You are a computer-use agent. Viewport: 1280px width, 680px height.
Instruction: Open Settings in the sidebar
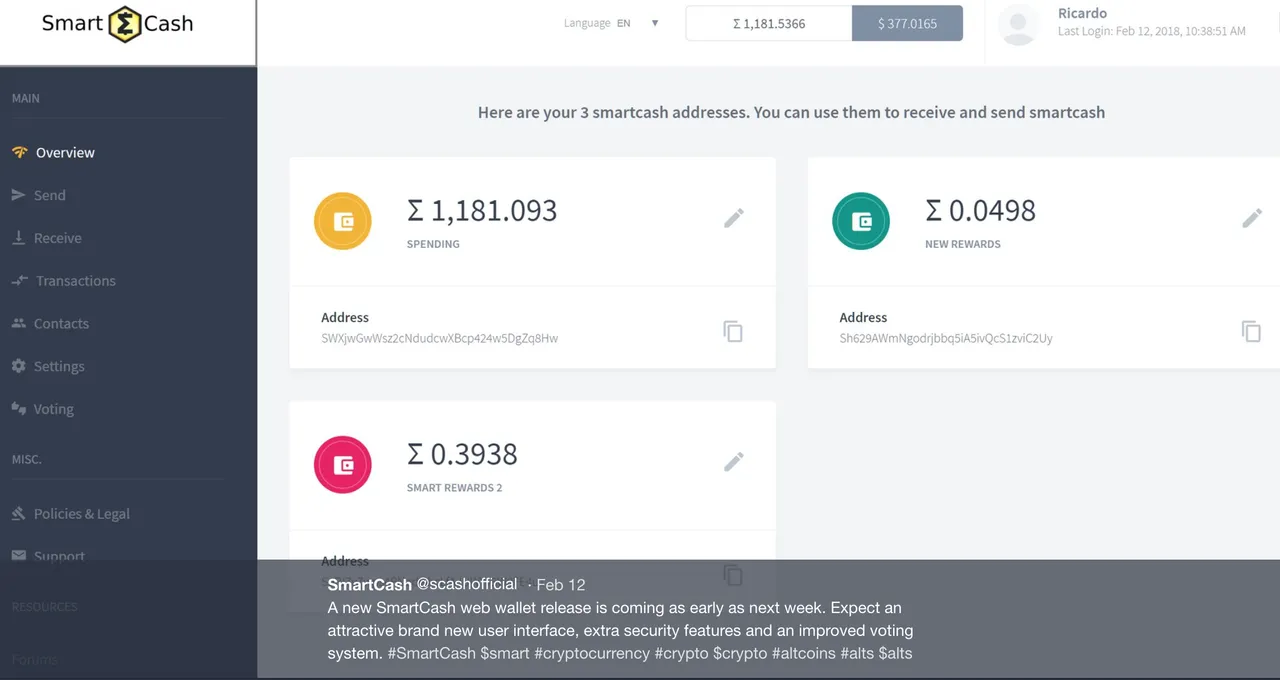point(59,367)
